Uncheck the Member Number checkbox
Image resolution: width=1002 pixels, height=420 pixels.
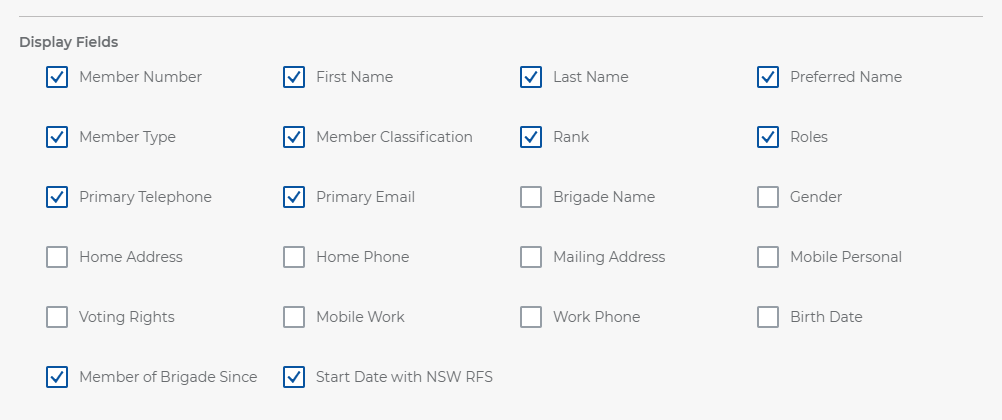pos(57,77)
